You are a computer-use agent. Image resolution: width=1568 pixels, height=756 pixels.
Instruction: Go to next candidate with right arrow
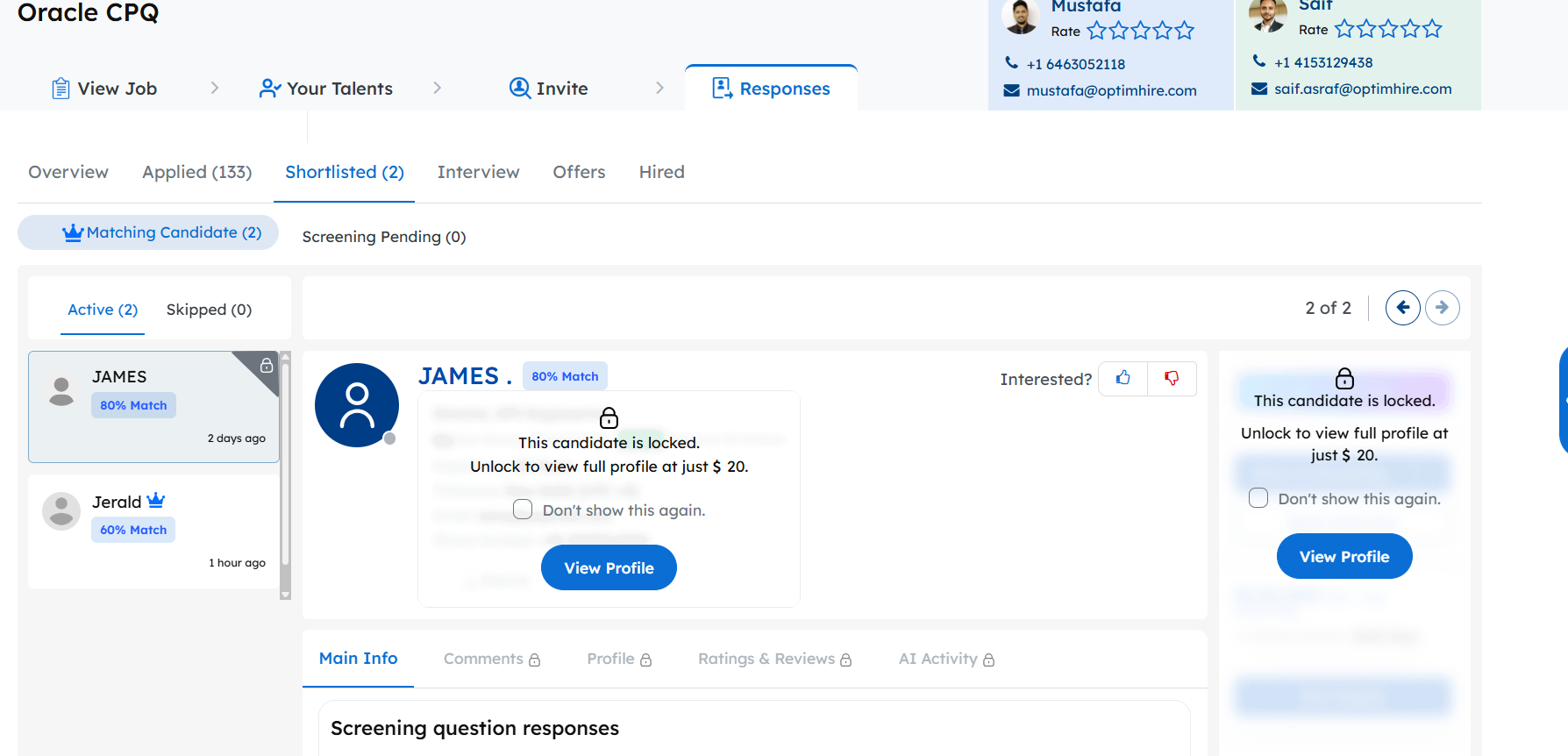[x=1442, y=308]
